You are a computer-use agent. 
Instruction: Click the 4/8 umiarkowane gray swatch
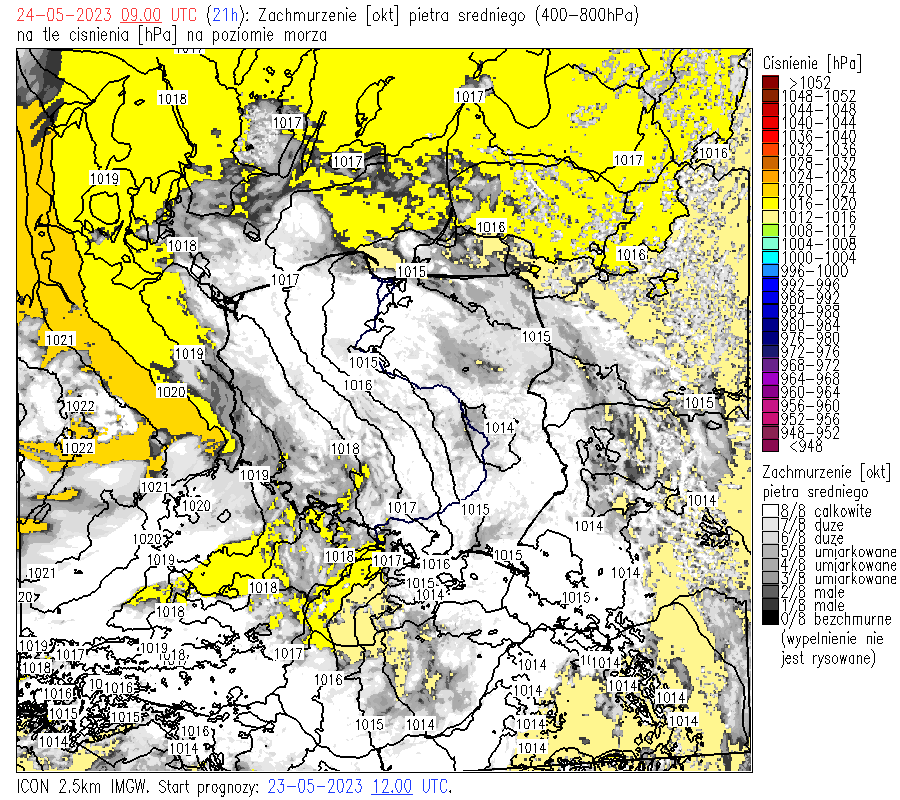(770, 565)
